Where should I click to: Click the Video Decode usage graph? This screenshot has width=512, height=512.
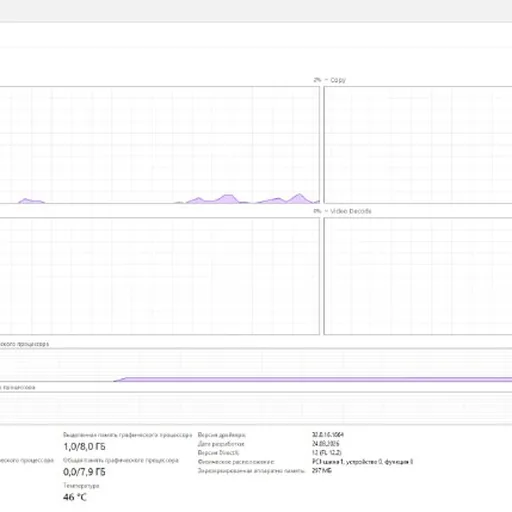(418, 276)
